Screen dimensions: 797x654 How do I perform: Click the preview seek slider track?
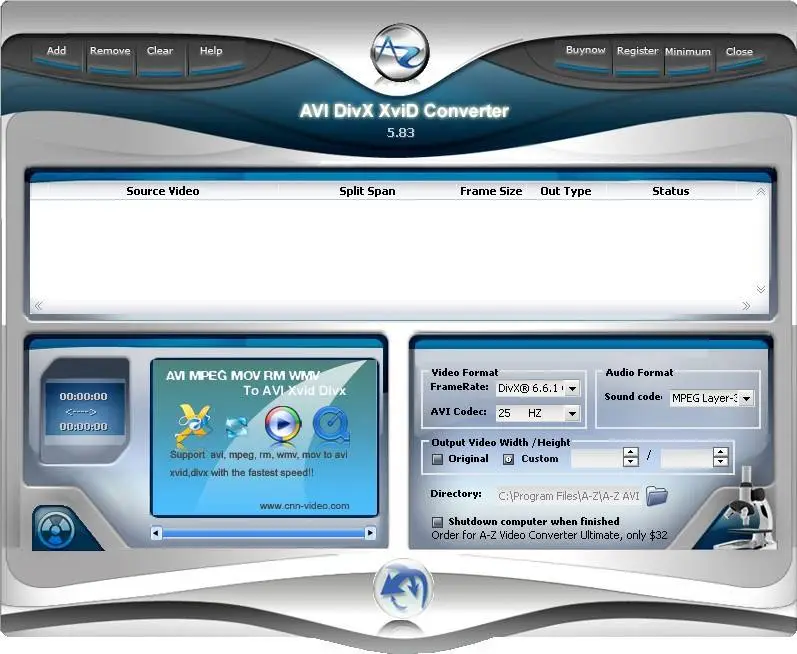point(263,533)
